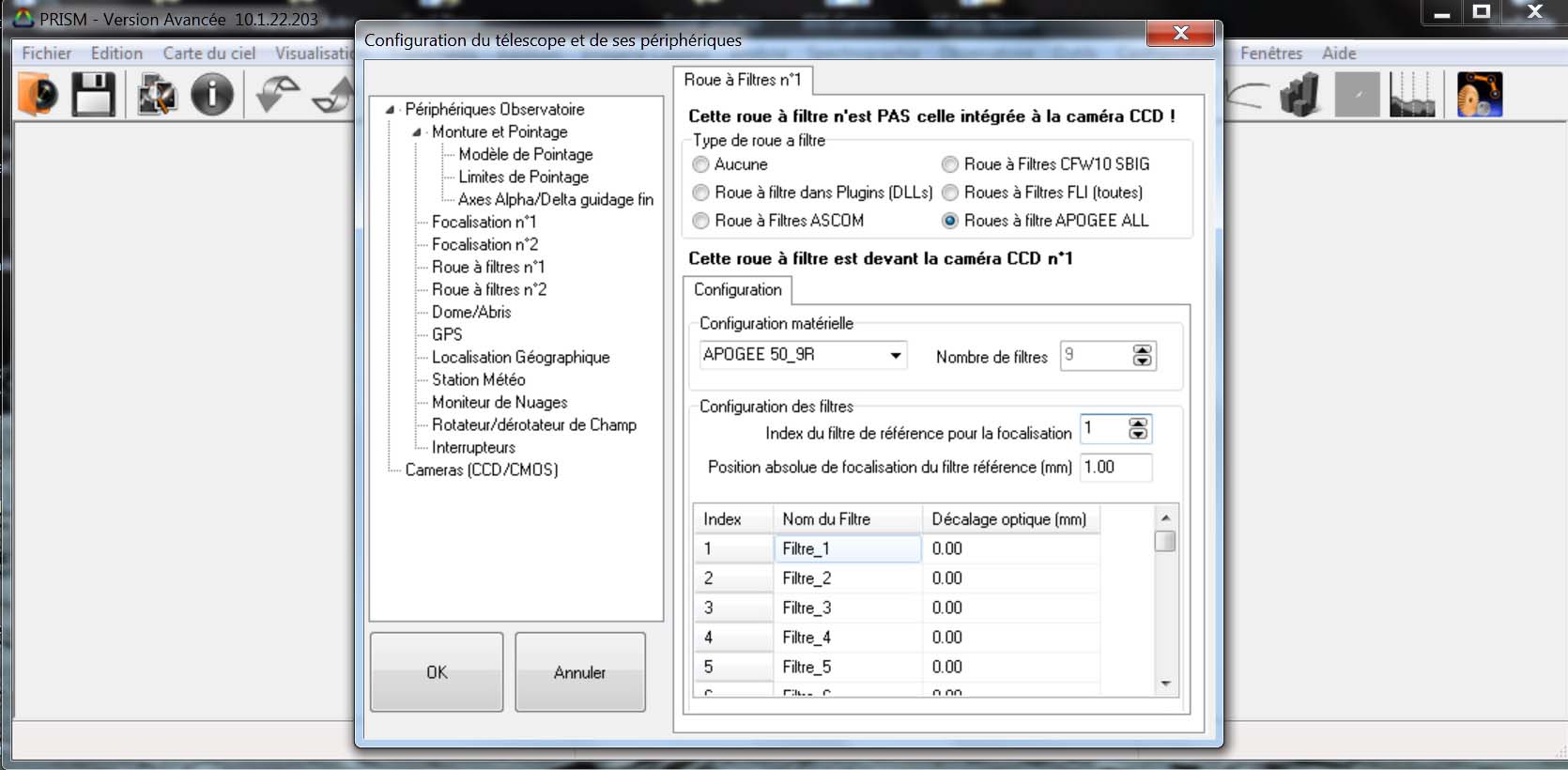Select the 'Aucune' filter wheel option
This screenshot has width=1568, height=770.
pos(700,164)
